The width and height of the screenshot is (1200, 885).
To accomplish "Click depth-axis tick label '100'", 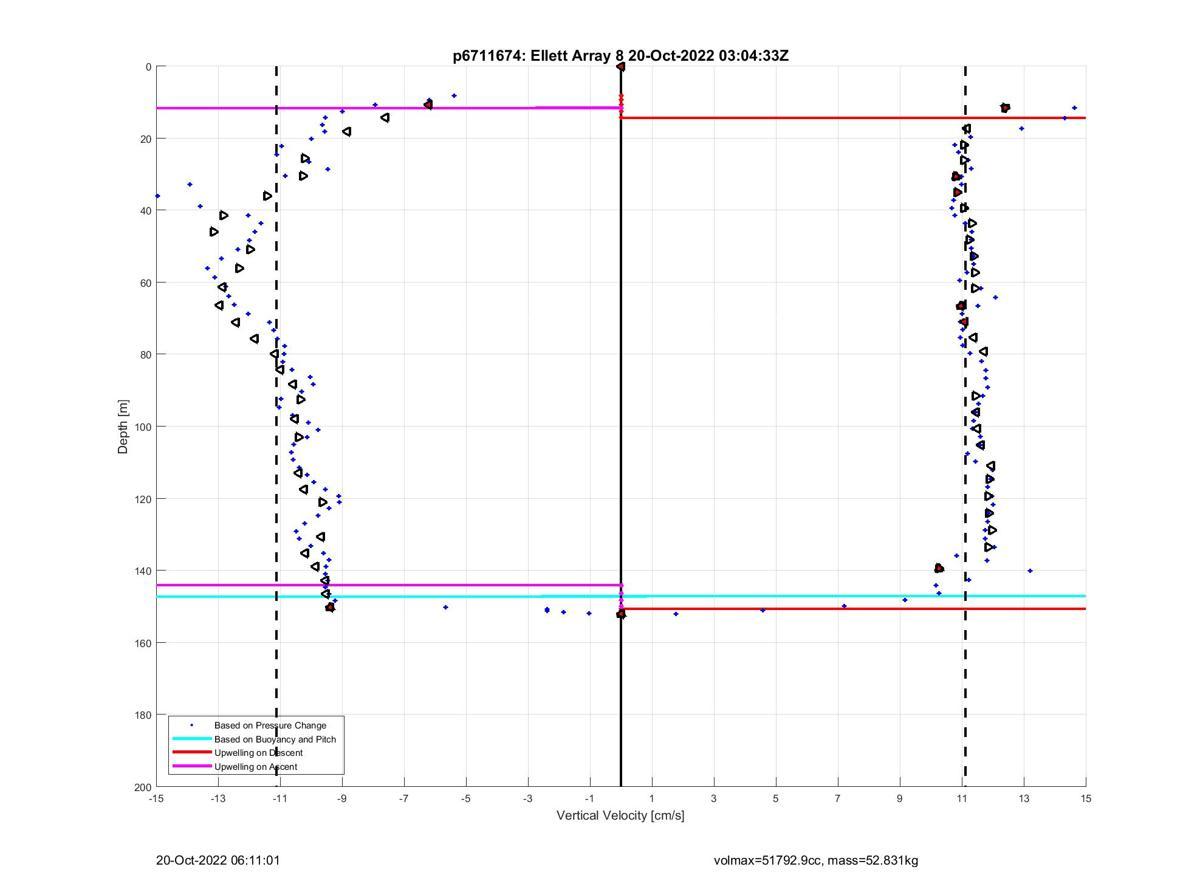I will point(142,427).
